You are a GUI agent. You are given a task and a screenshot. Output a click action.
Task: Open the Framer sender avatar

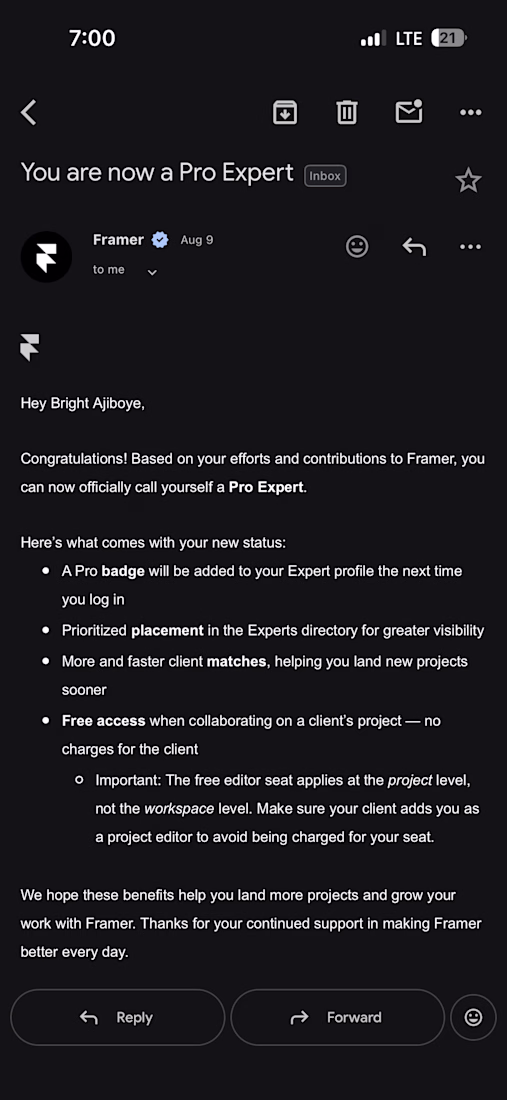[x=46, y=257]
